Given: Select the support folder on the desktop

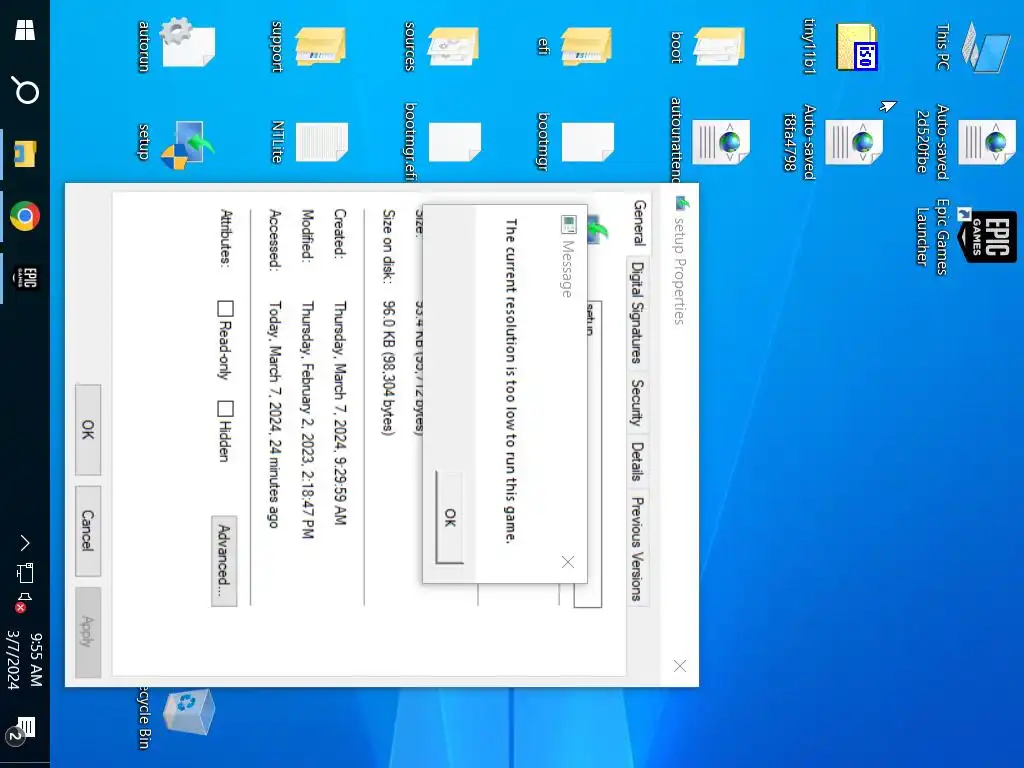Looking at the screenshot, I should (x=308, y=46).
